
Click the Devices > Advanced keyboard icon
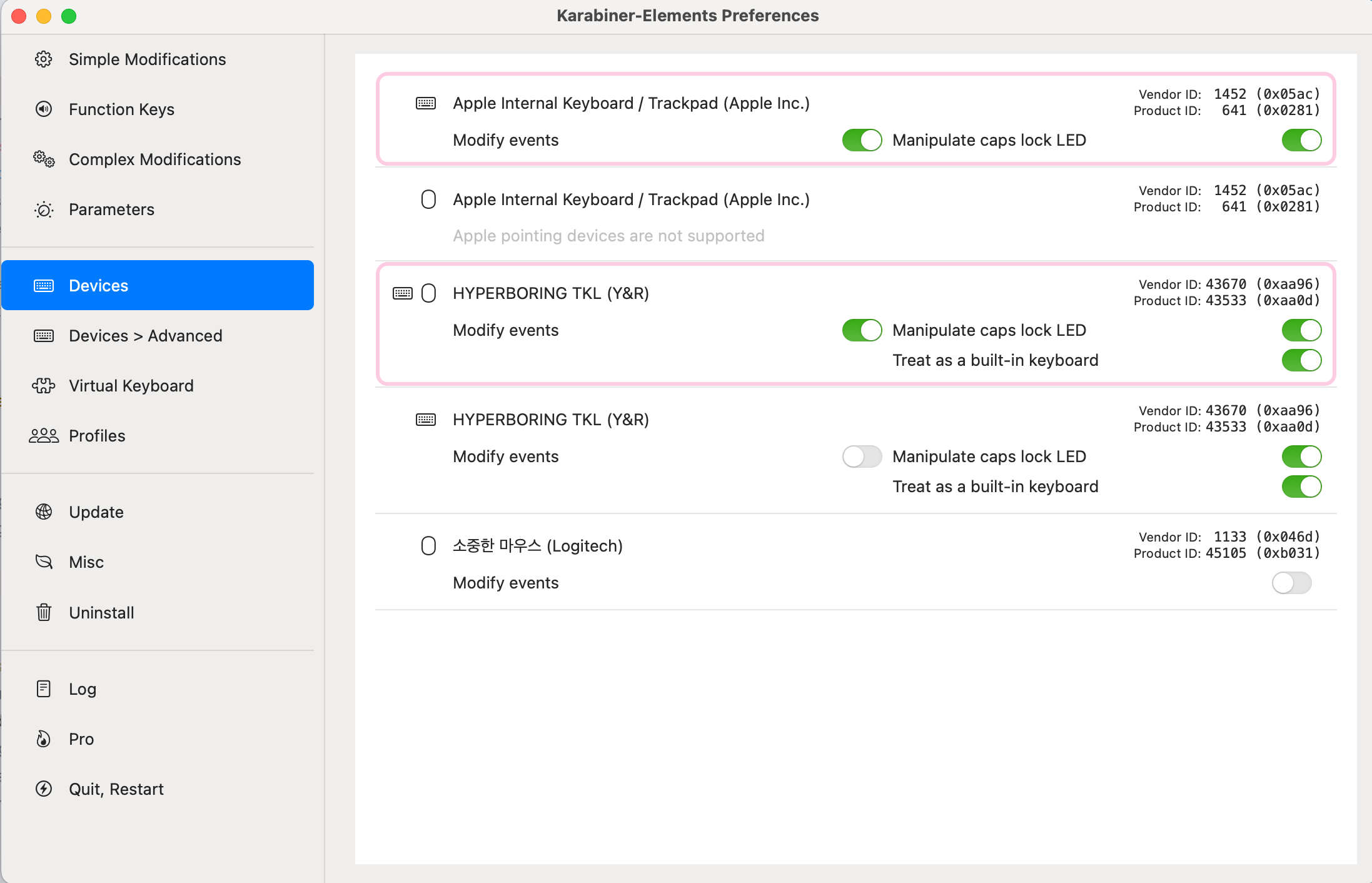point(43,336)
